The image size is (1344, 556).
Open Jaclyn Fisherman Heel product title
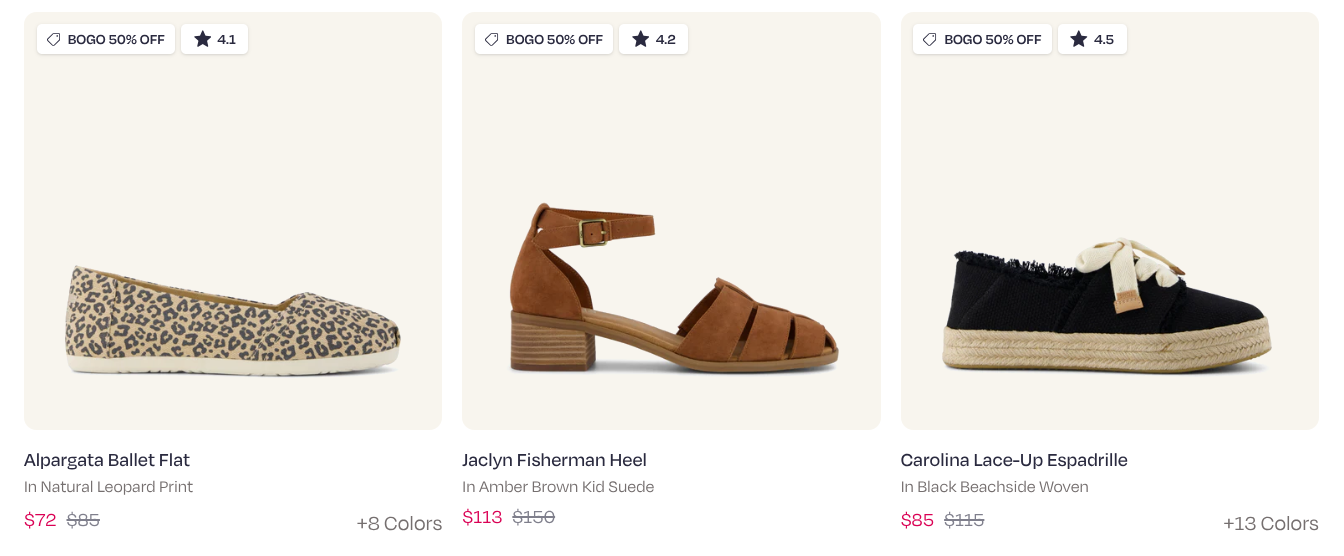(x=554, y=460)
